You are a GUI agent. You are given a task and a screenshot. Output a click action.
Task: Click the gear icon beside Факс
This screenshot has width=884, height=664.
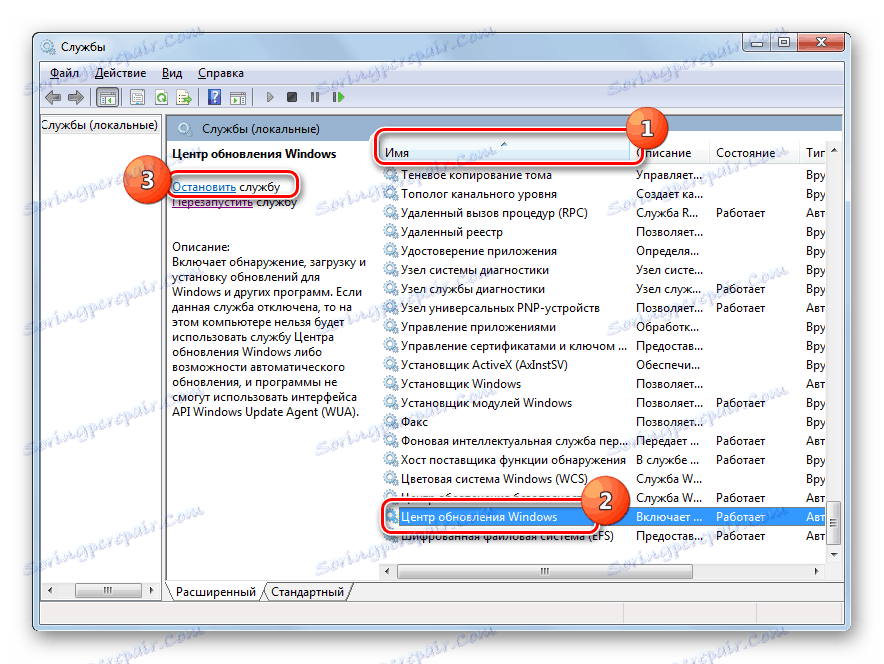pyautogui.click(x=391, y=421)
